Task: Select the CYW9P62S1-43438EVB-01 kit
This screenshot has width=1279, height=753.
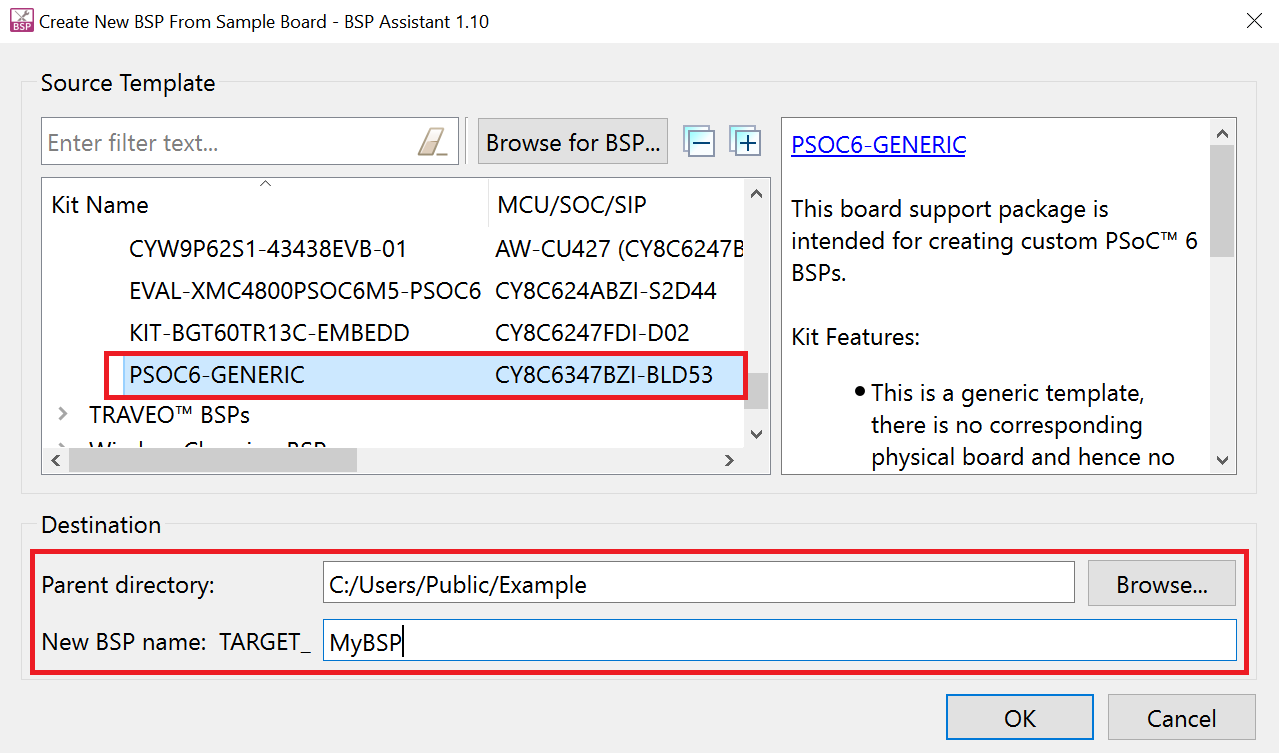Action: pos(268,249)
